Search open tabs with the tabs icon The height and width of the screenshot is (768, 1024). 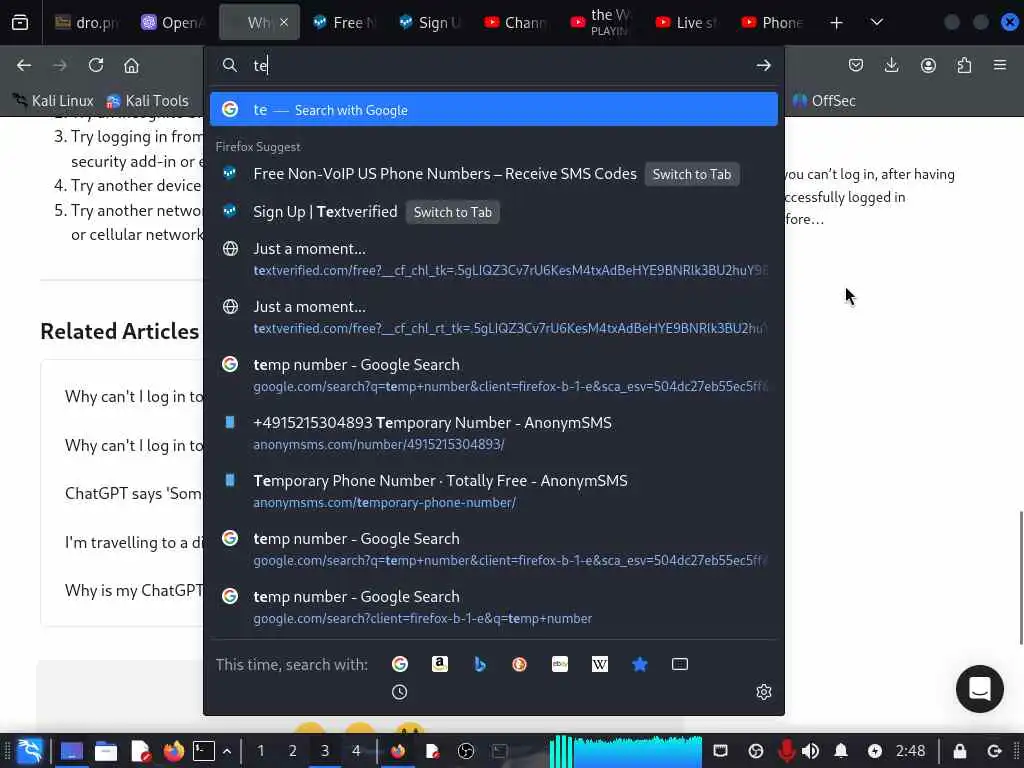pyautogui.click(x=680, y=664)
